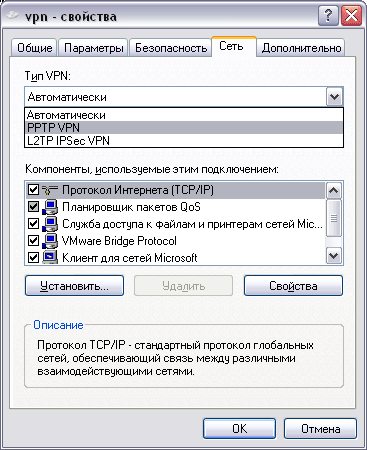The width and height of the screenshot is (367, 450).
Task: Click the Свойства button
Action: [293, 286]
